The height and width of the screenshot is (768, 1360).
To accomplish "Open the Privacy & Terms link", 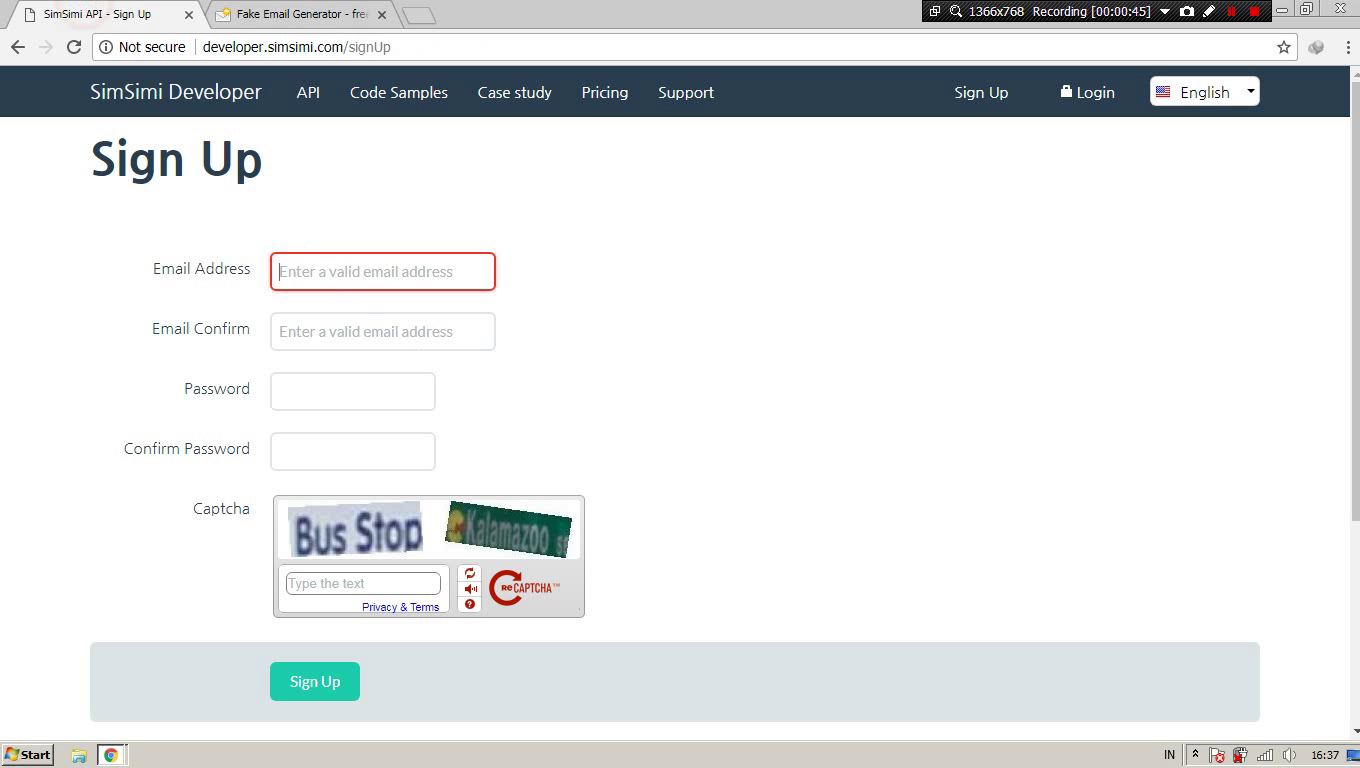I will pyautogui.click(x=400, y=607).
